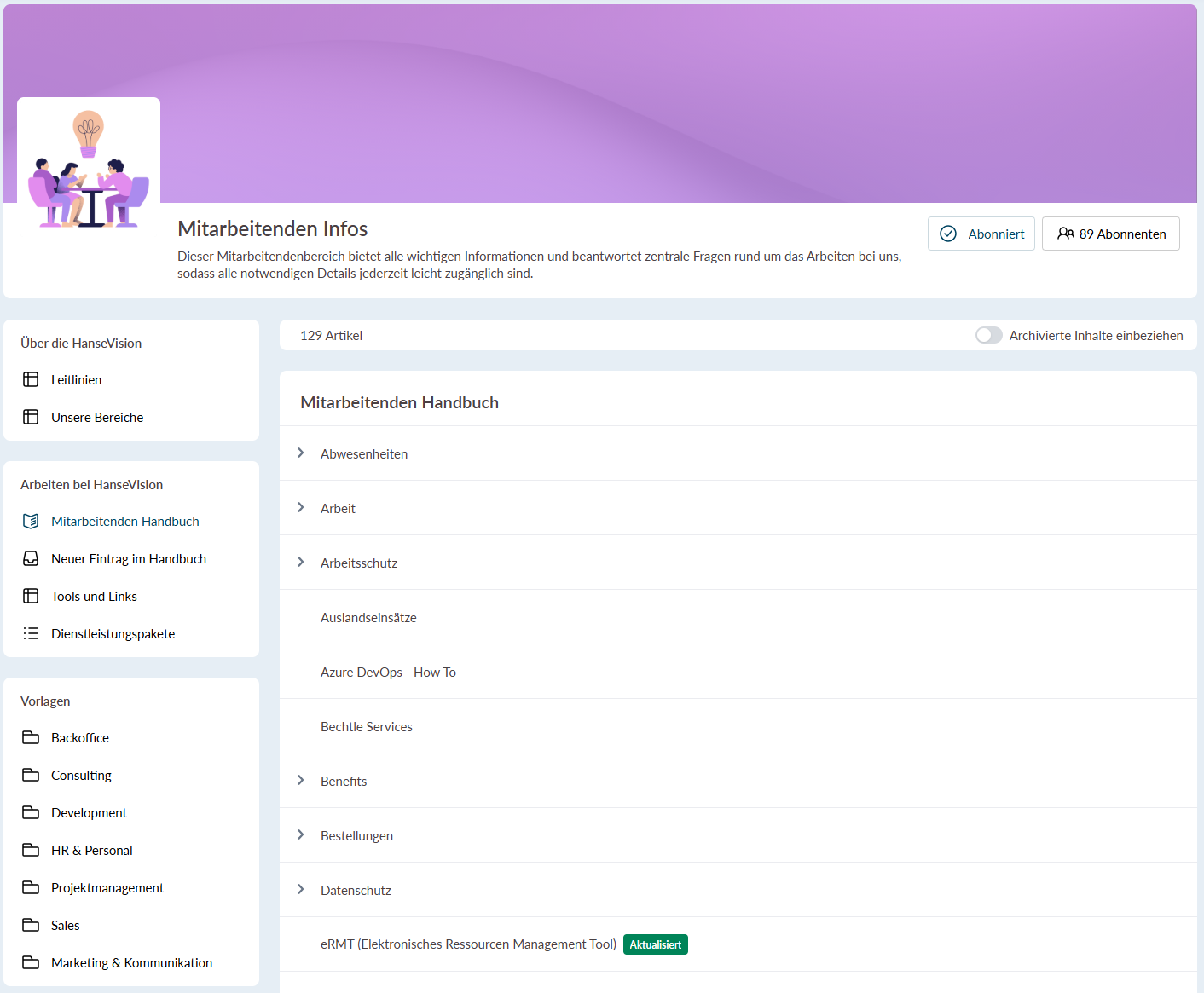Click the green Aktualisiert badge

click(x=656, y=944)
